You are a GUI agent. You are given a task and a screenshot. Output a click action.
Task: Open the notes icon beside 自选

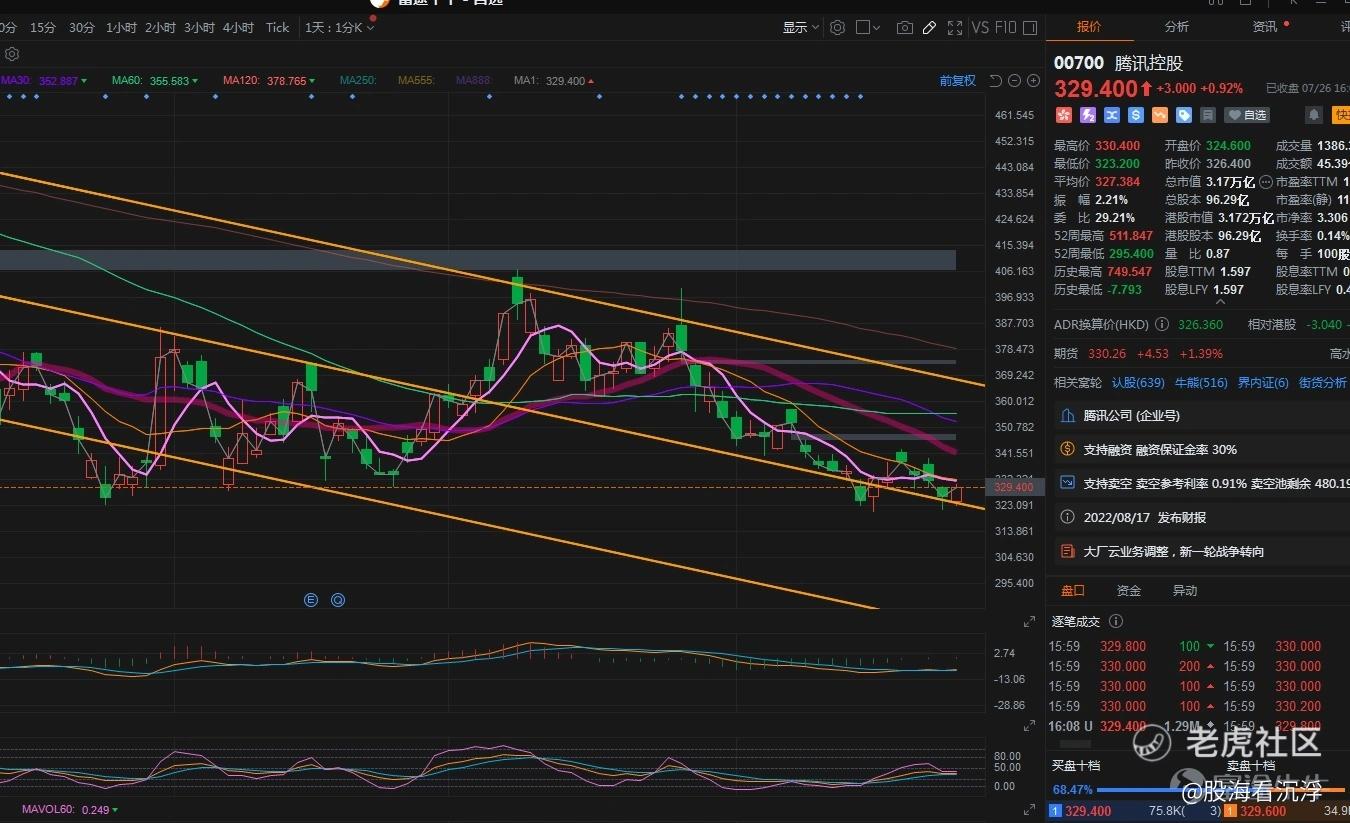1208,115
